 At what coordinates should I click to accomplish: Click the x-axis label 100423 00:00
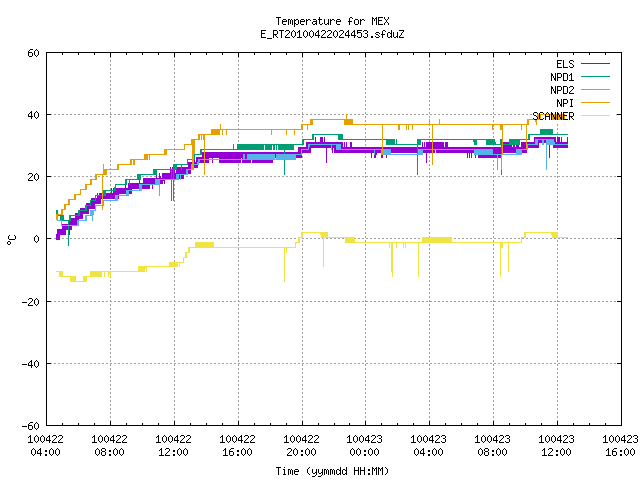[x=364, y=446]
